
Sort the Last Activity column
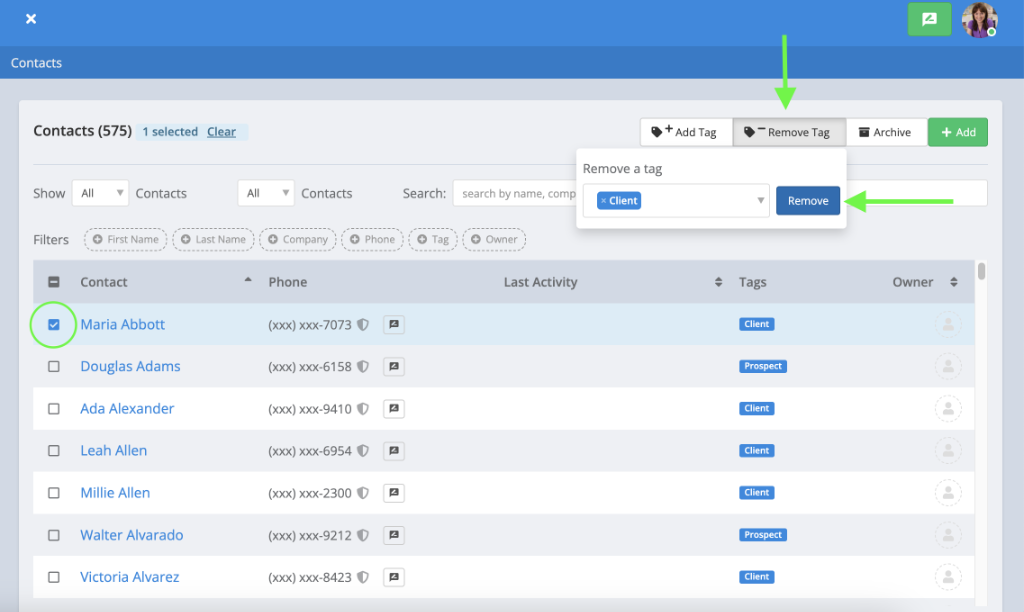coord(718,282)
